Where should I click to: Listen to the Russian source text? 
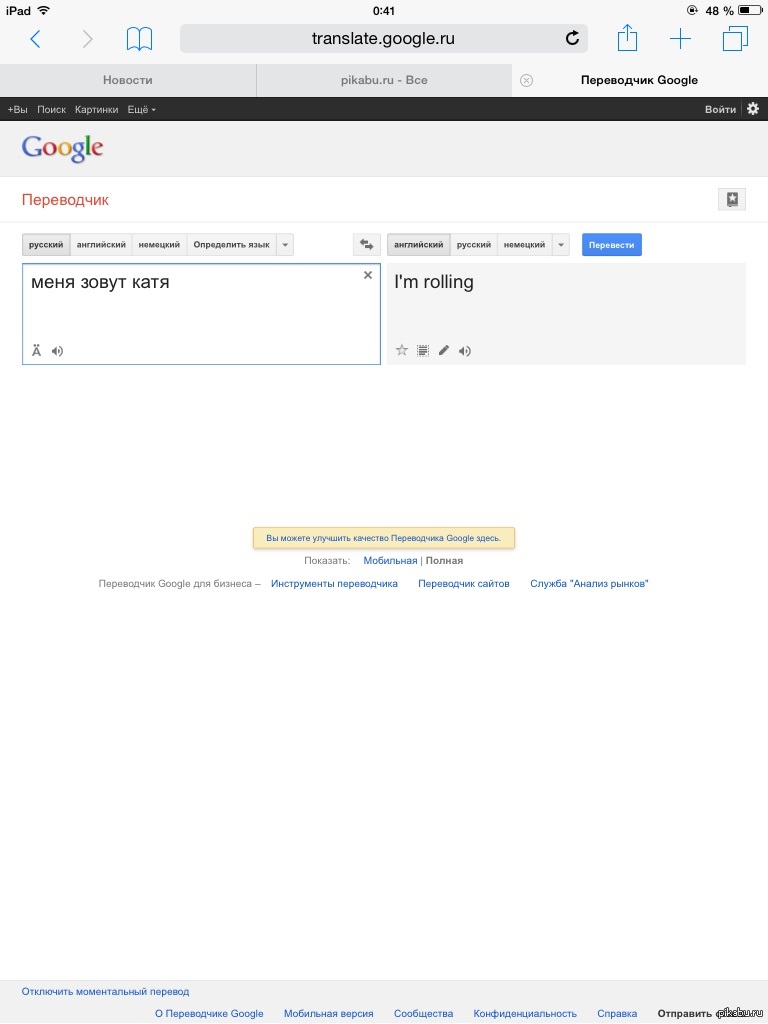(57, 351)
